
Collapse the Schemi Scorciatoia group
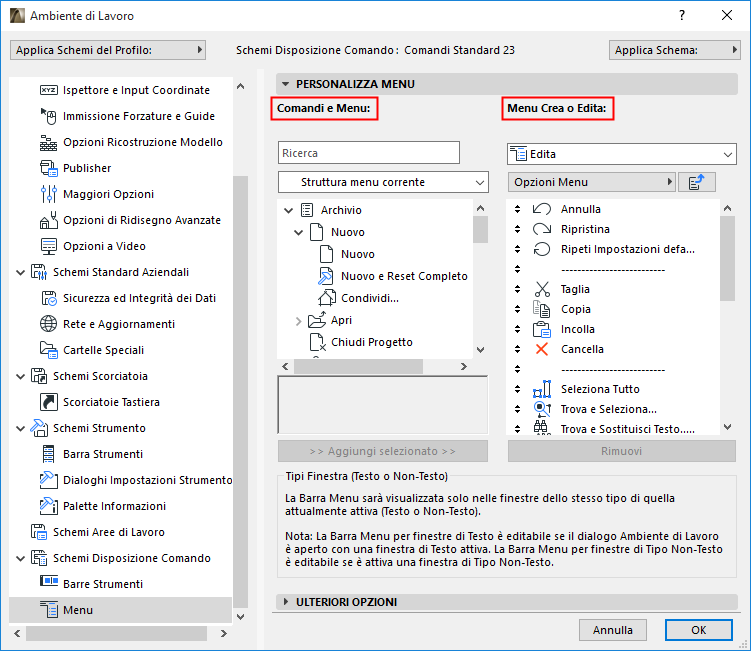click(20, 377)
